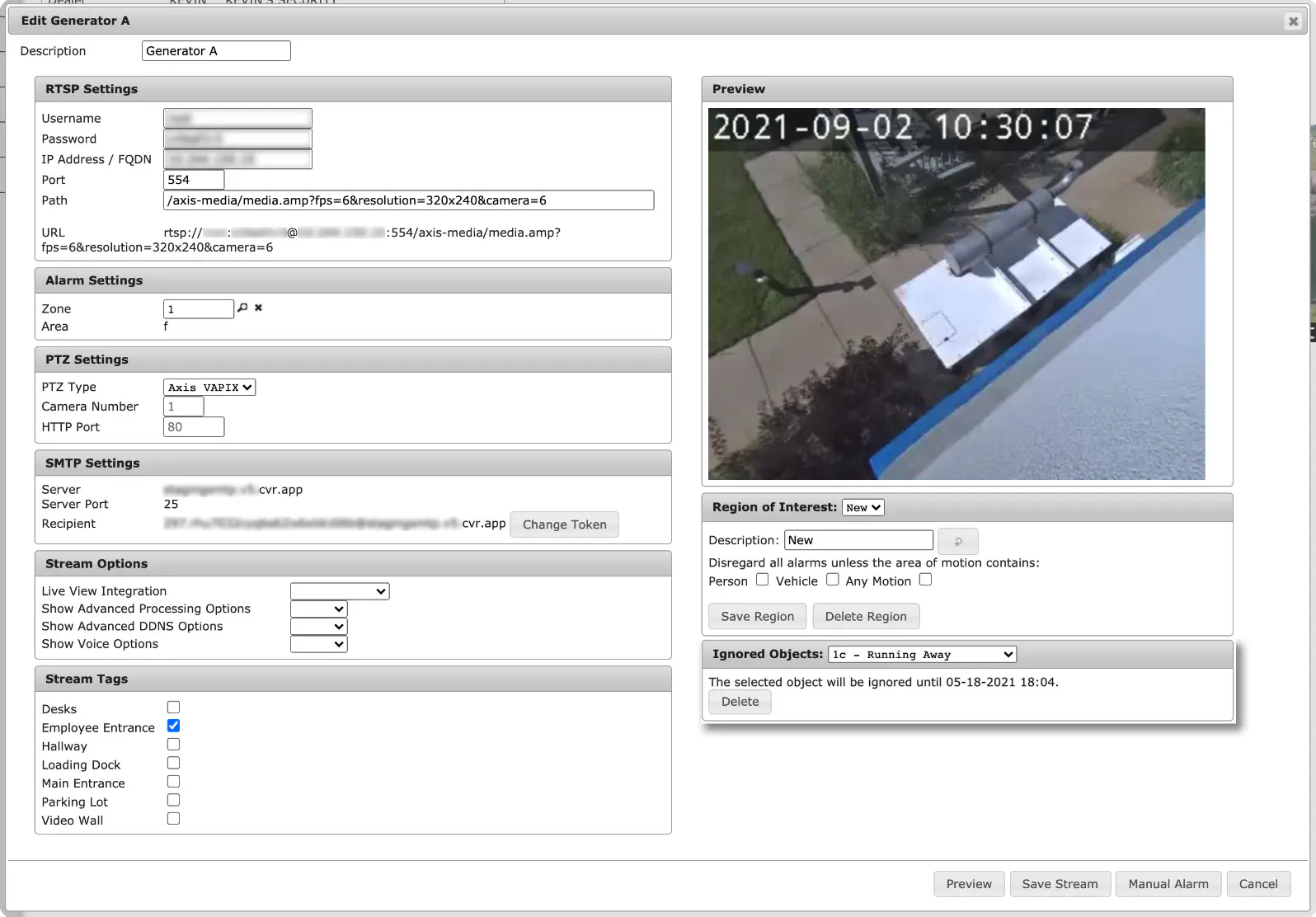Click the Preview panel header
Viewport: 1316px width, 917px height.
coord(967,89)
